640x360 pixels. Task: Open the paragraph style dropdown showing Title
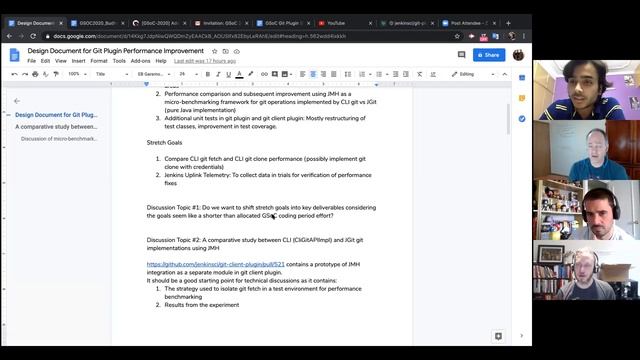[112, 74]
